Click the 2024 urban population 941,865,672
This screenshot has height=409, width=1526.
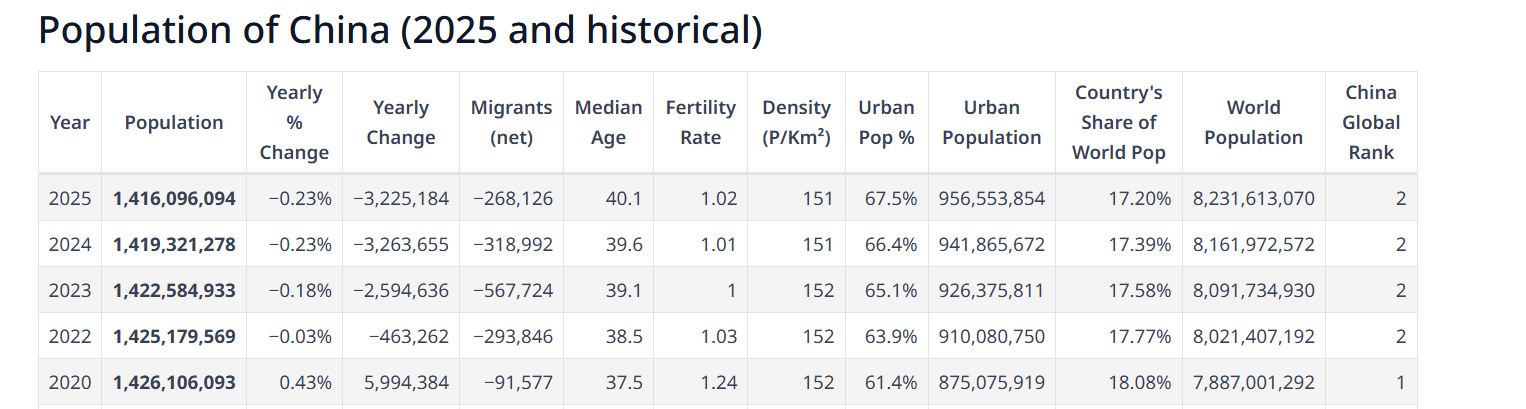(991, 245)
